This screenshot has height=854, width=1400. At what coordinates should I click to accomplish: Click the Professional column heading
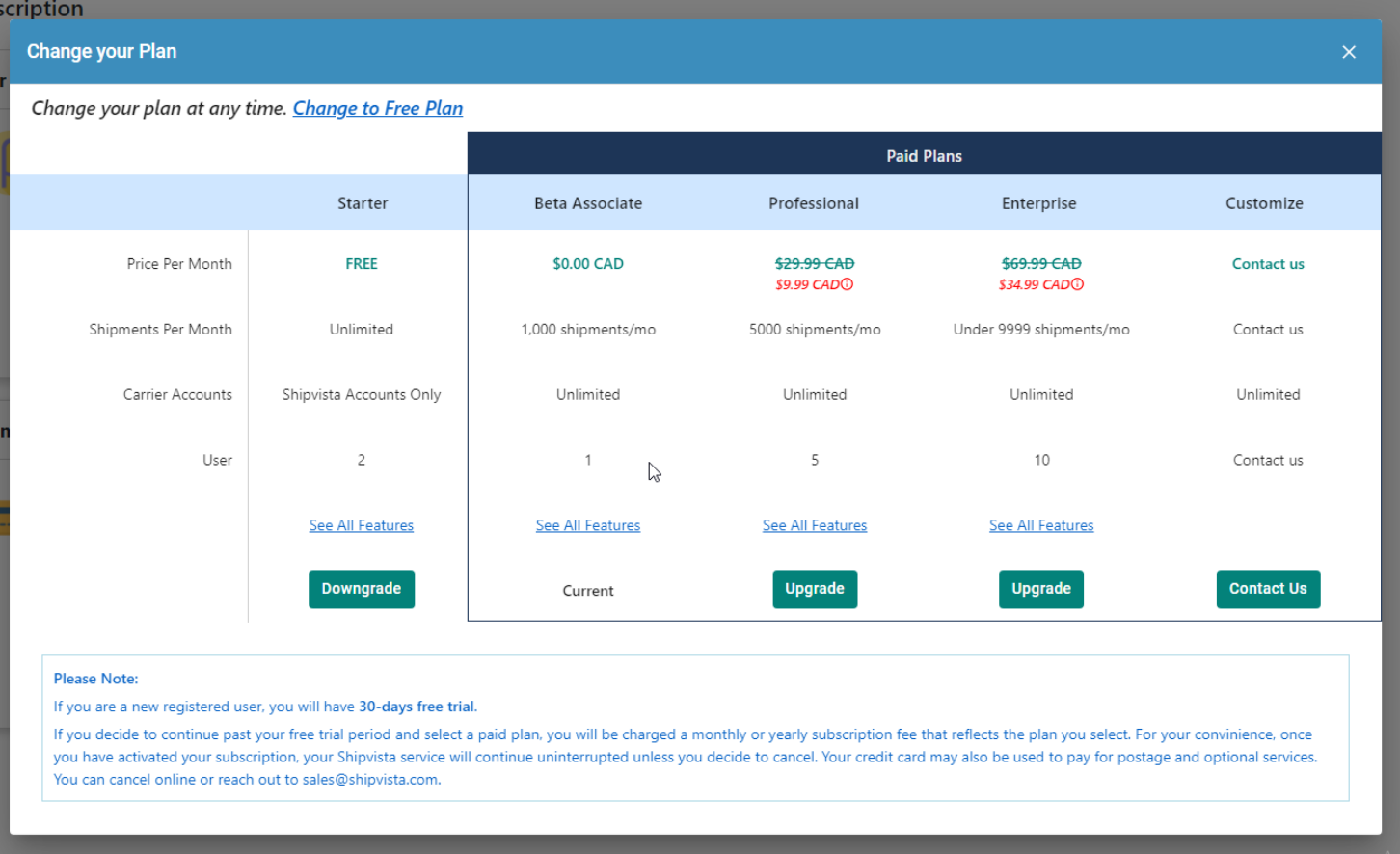coord(814,203)
